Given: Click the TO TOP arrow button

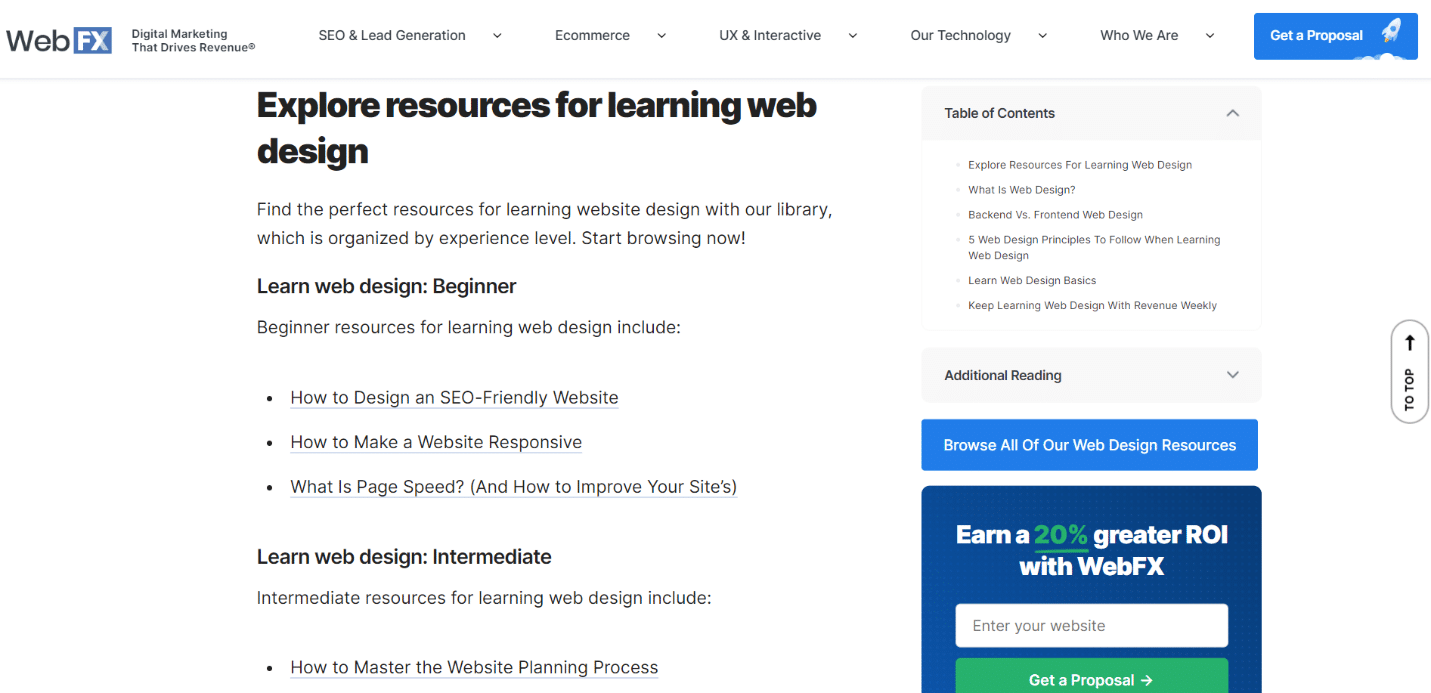Looking at the screenshot, I should click(1409, 372).
